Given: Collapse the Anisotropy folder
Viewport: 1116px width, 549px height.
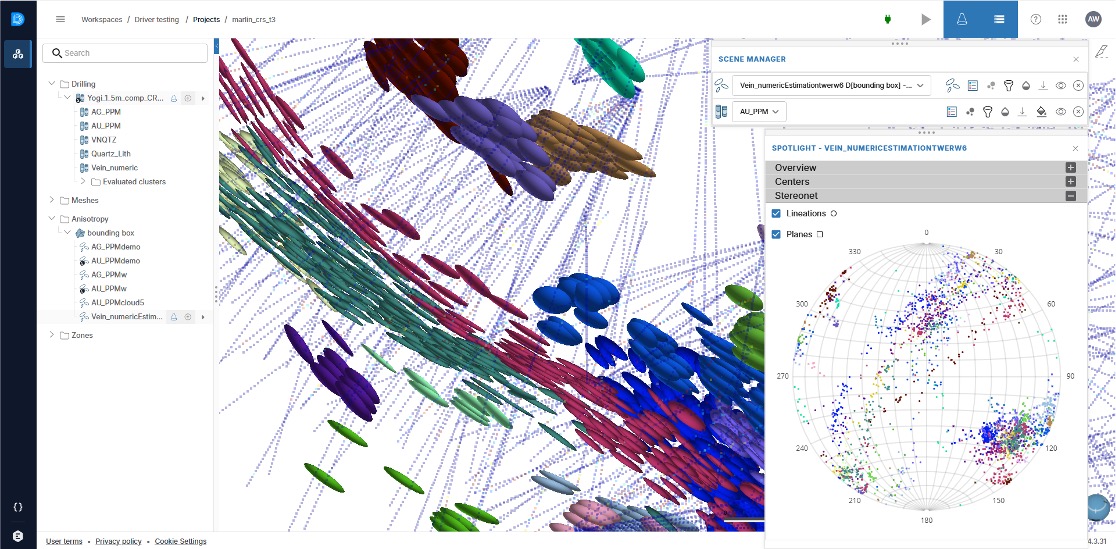Looking at the screenshot, I should click(x=51, y=219).
